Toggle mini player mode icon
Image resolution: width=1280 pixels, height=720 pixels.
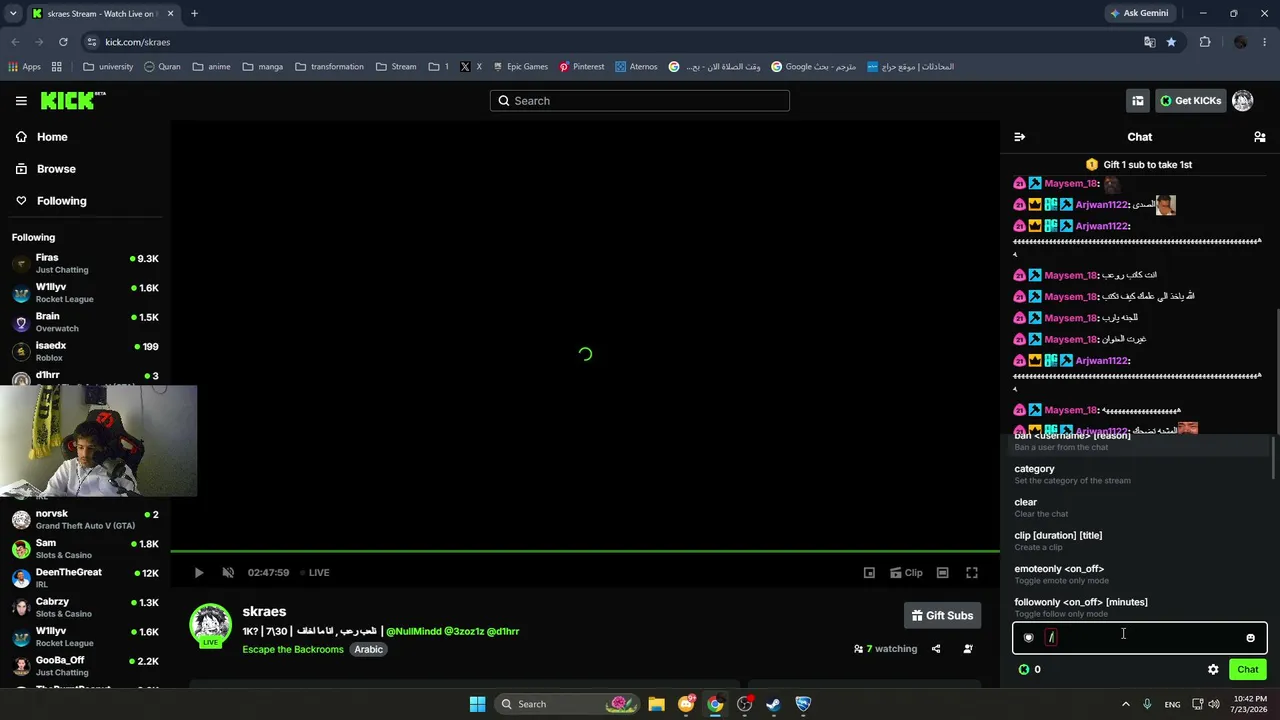[869, 573]
